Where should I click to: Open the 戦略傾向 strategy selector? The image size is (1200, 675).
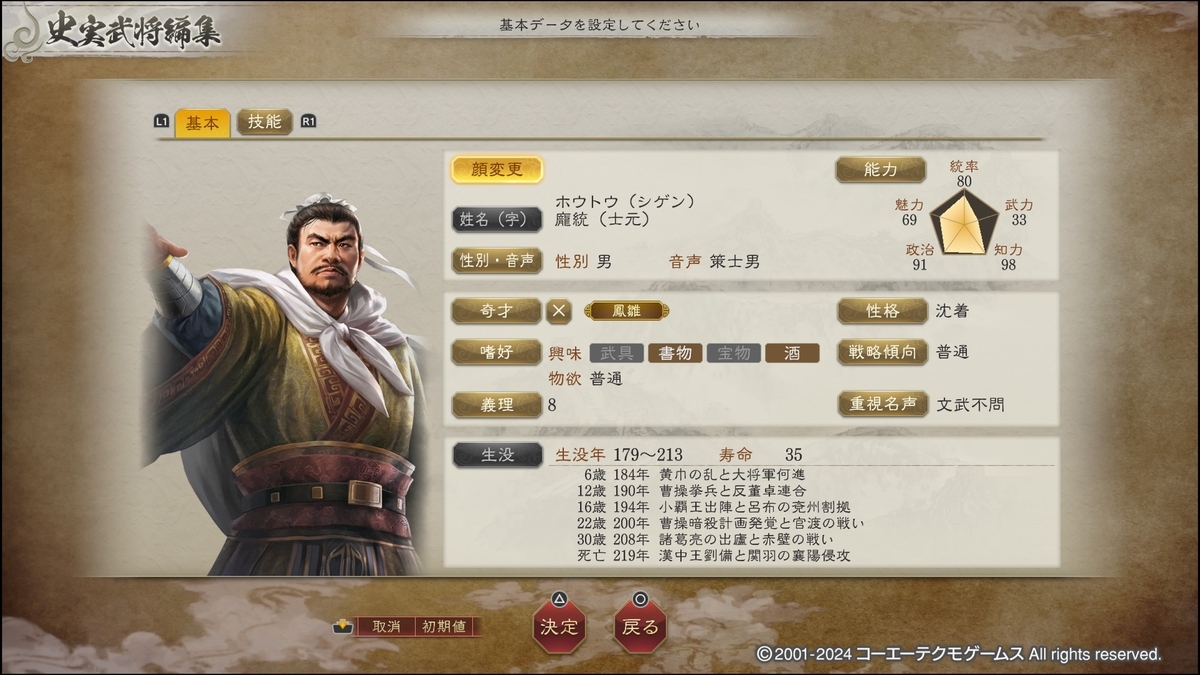click(883, 352)
